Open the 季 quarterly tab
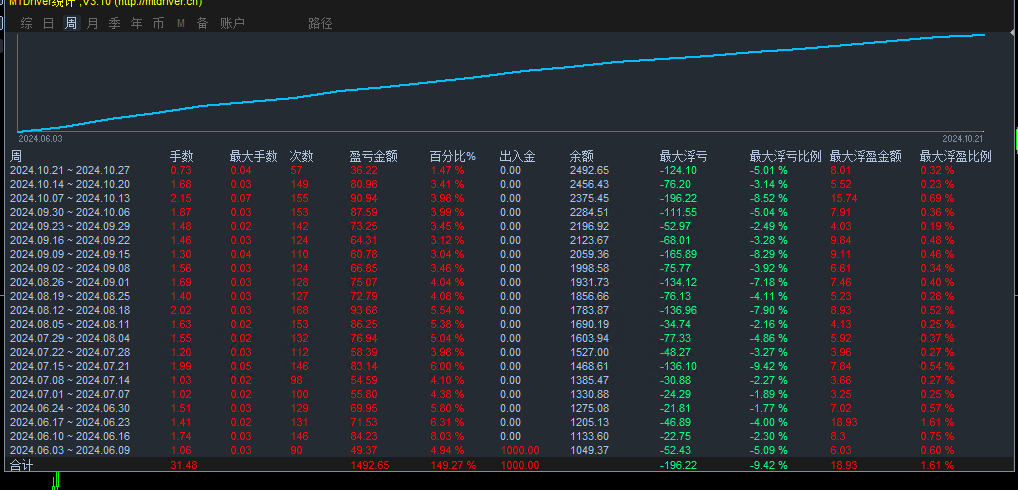Viewport: 1018px width, 490px height. point(115,23)
